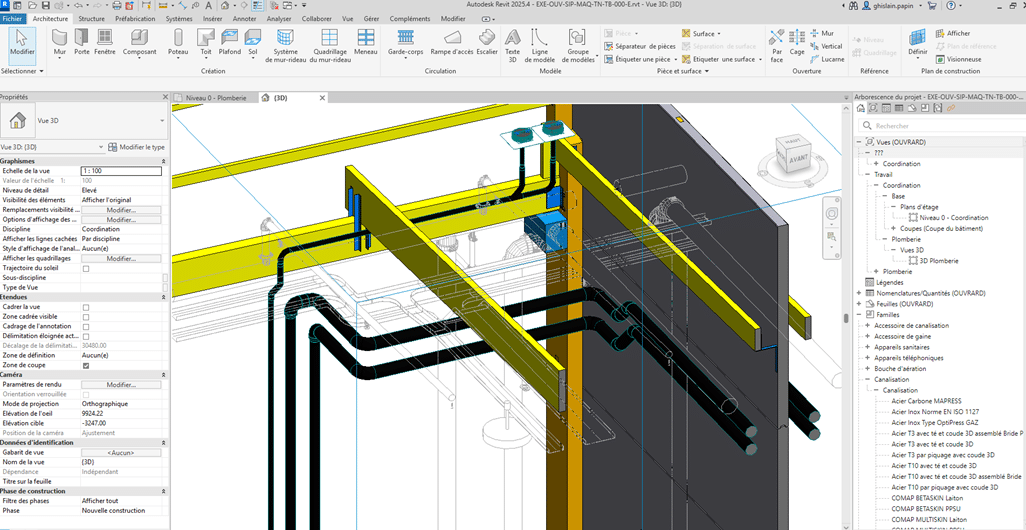1026x530 pixels.
Task: Select the Garde-corps railing tool
Action: coord(405,43)
